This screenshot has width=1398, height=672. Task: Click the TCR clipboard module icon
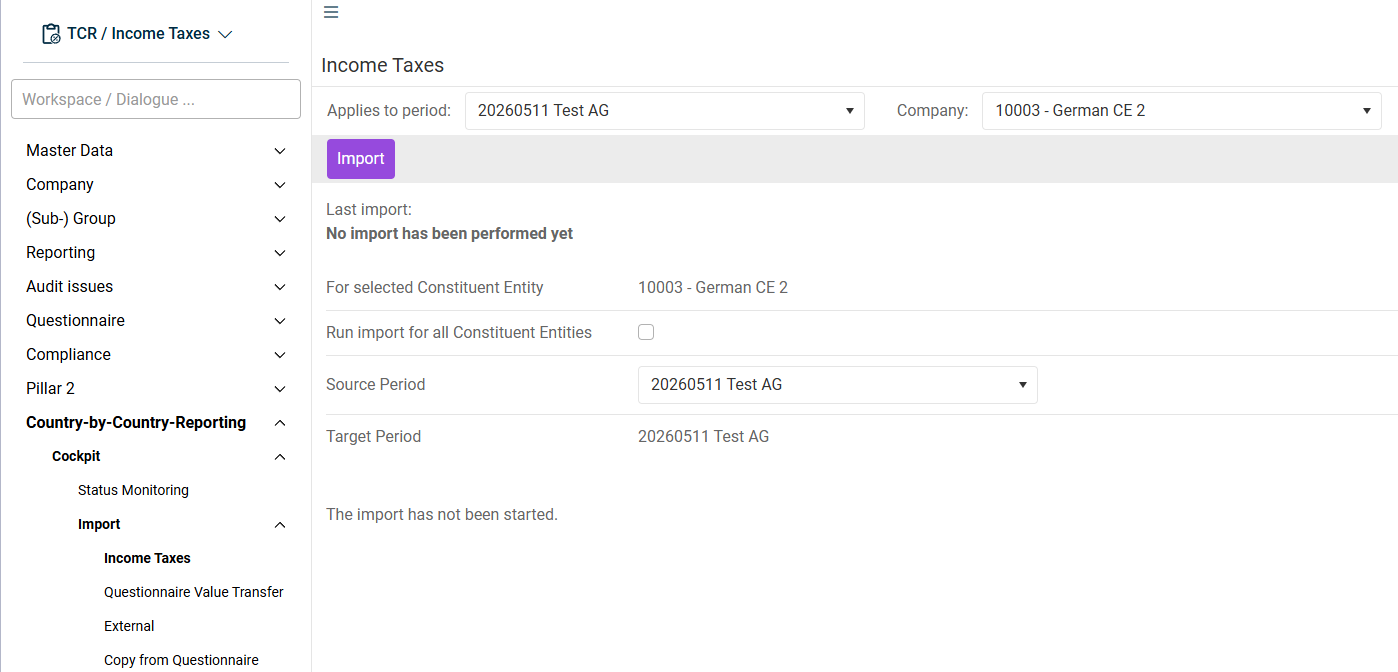click(x=51, y=34)
